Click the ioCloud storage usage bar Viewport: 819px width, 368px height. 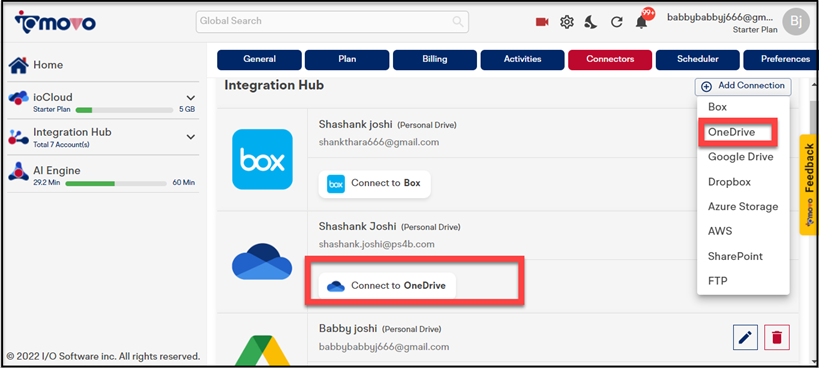[124, 110]
